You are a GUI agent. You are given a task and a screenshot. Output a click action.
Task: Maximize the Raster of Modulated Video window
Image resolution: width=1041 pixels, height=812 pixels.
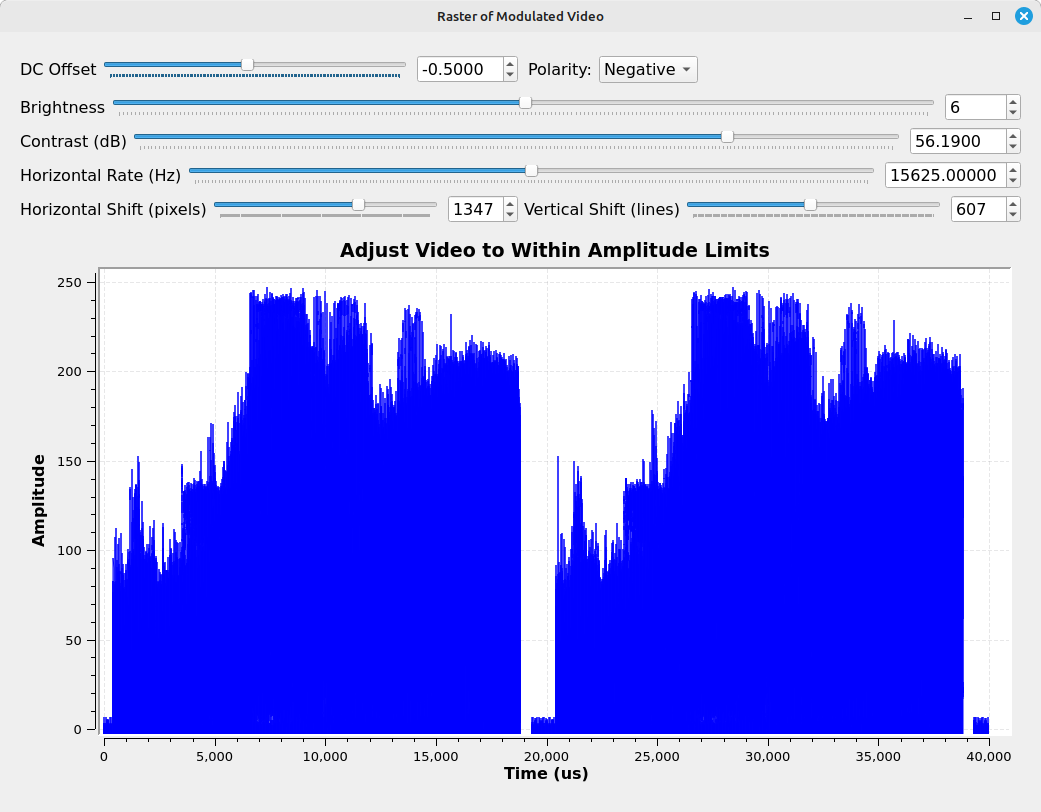coord(996,16)
